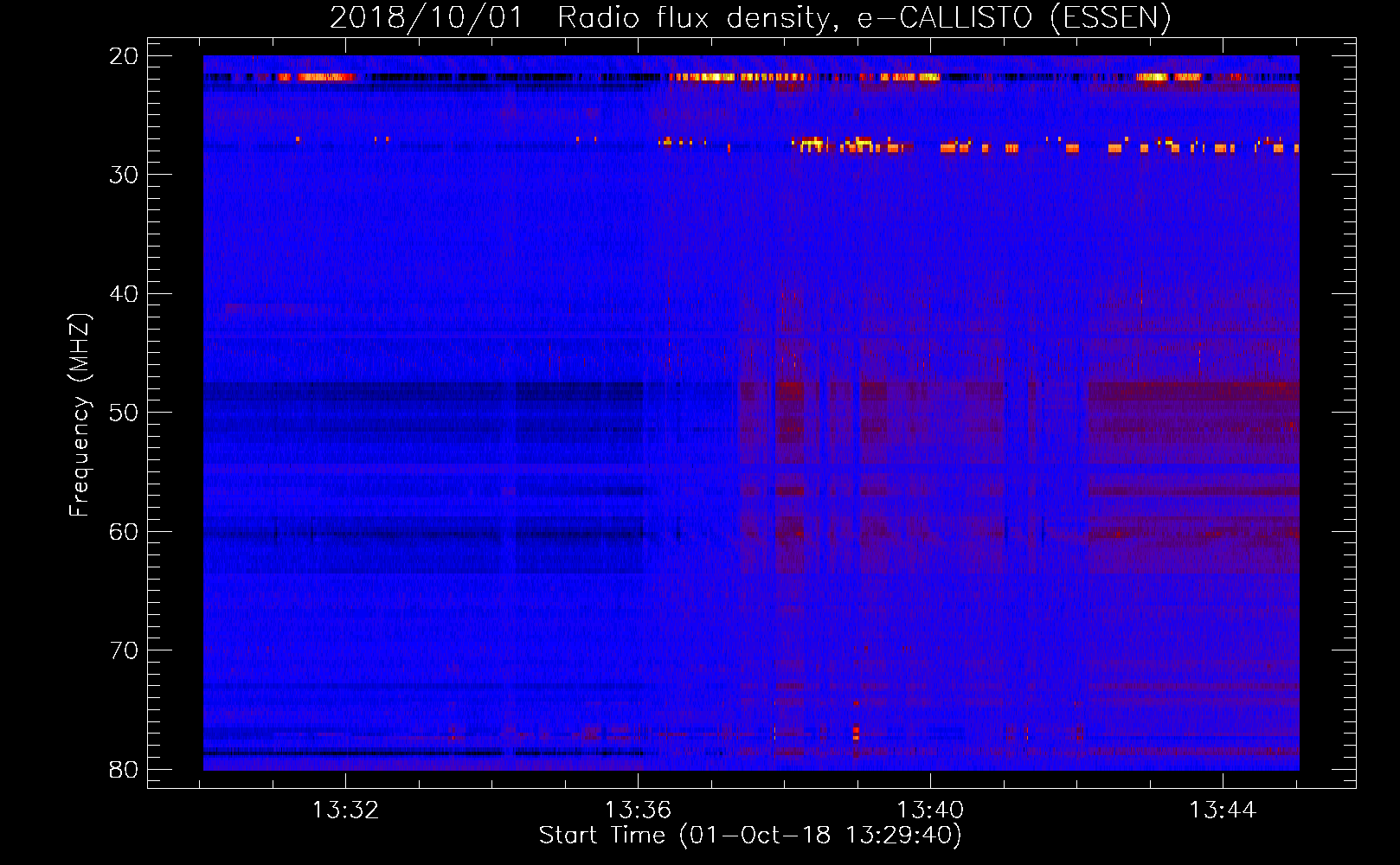
Task: Click the 13:40 time tick label
Action: pos(930,811)
